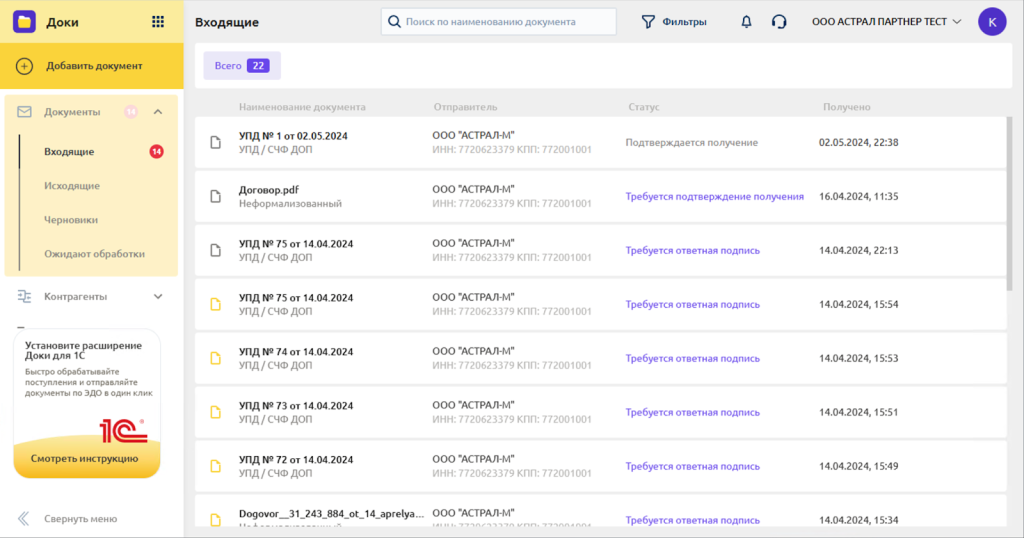Select Исходящие in the sidebar
Image resolution: width=1024 pixels, height=538 pixels.
point(71,186)
